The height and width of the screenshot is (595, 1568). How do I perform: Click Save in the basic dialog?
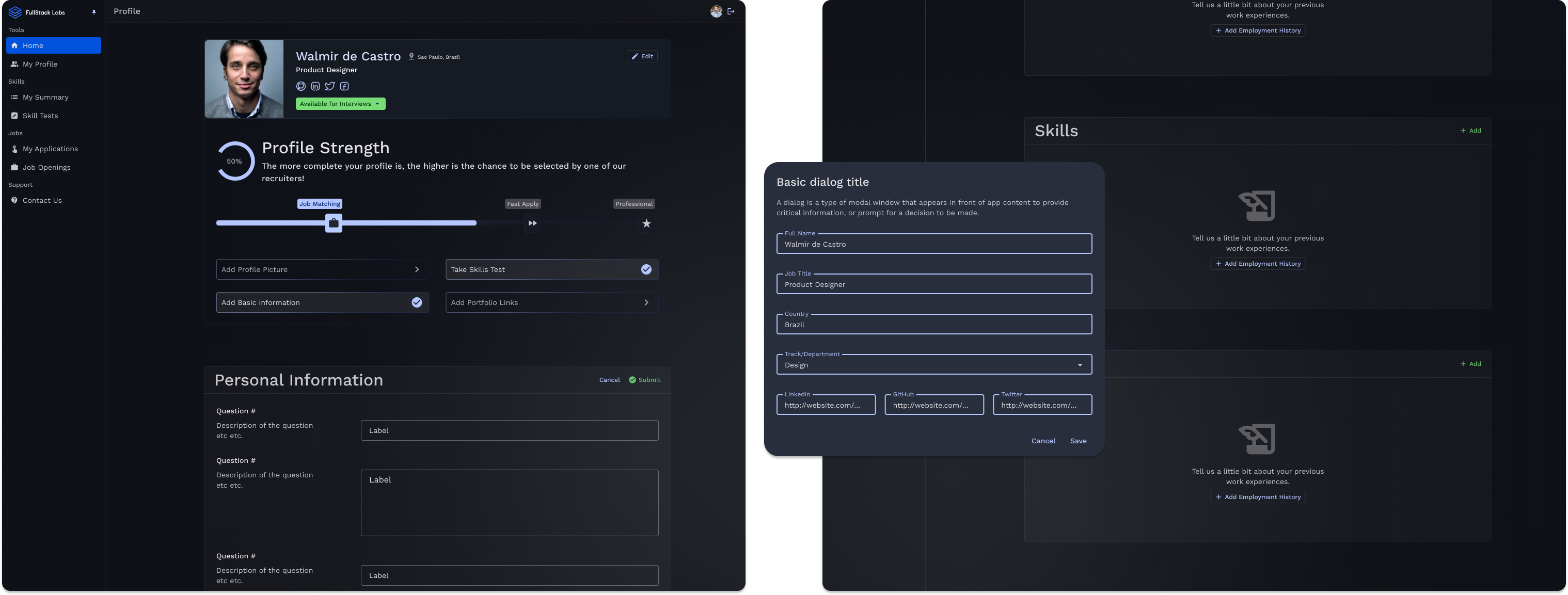click(1078, 441)
